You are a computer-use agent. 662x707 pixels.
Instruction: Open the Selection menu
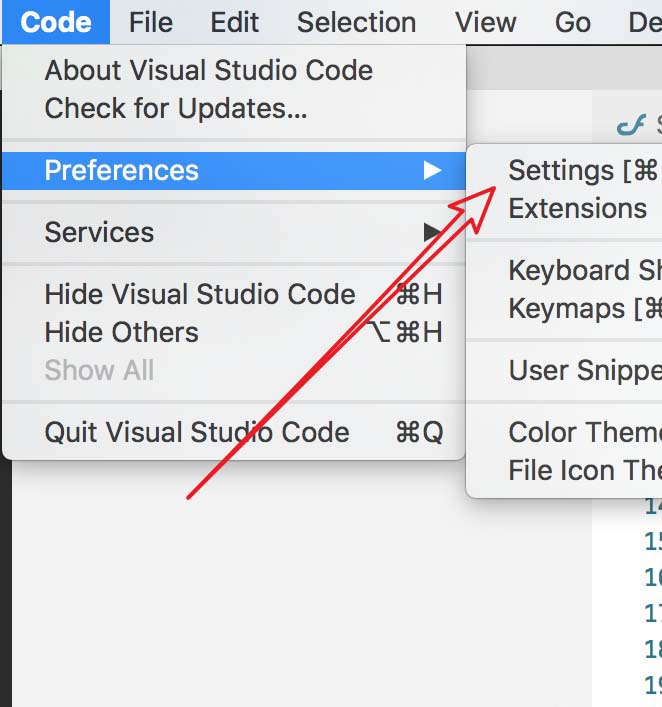click(x=356, y=22)
